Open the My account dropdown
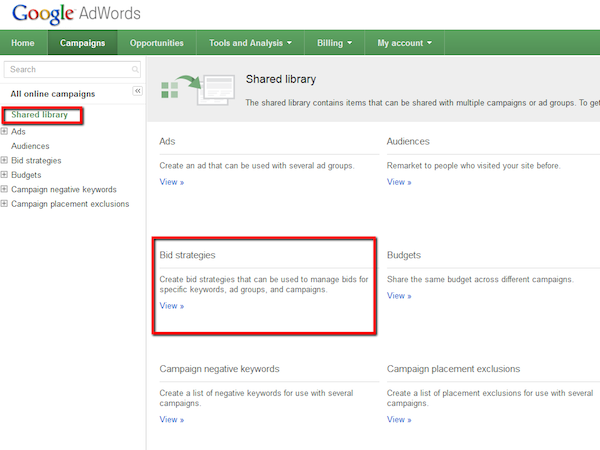600x450 pixels. pos(404,43)
